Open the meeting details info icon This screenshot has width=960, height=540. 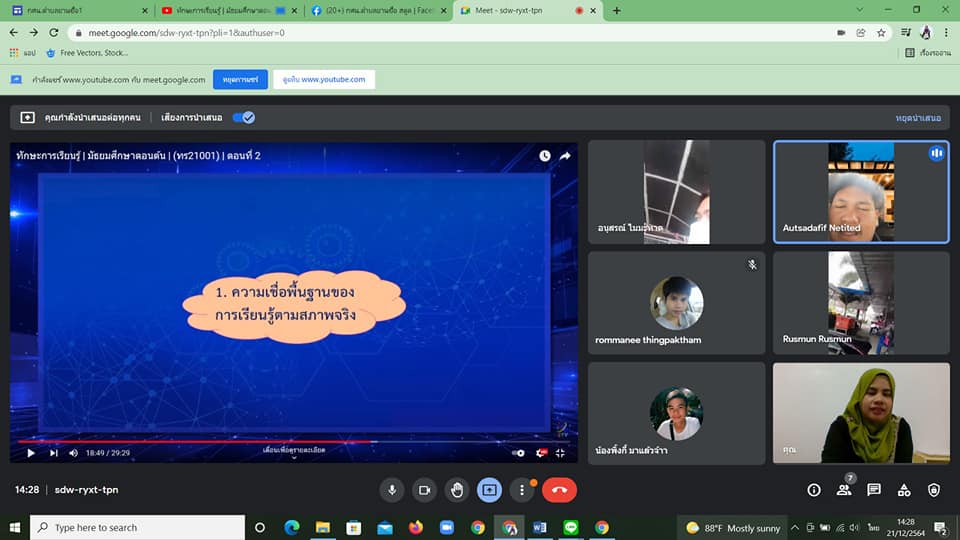[814, 490]
